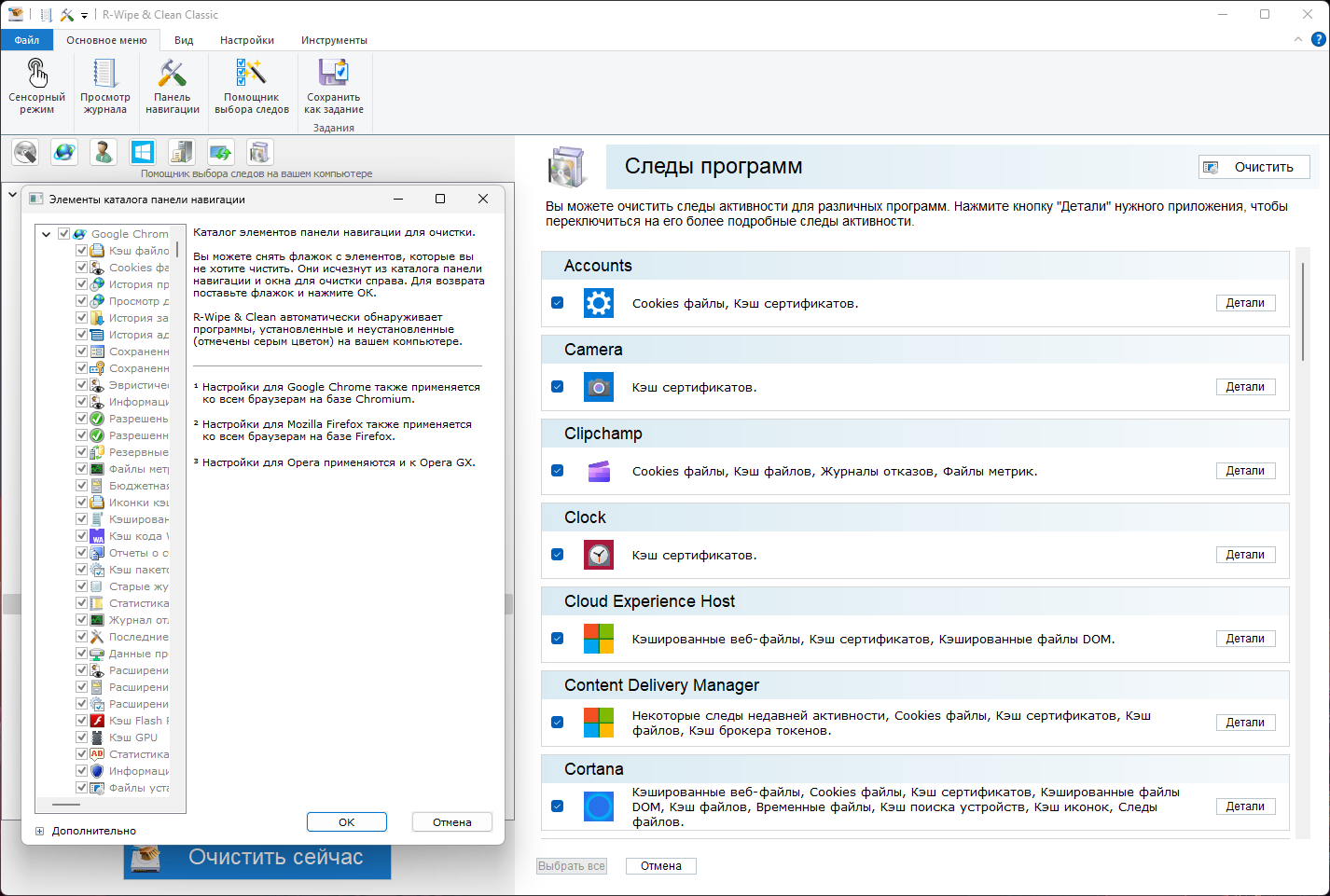Click the Очистить button
This screenshot has width=1330, height=896.
[1254, 167]
